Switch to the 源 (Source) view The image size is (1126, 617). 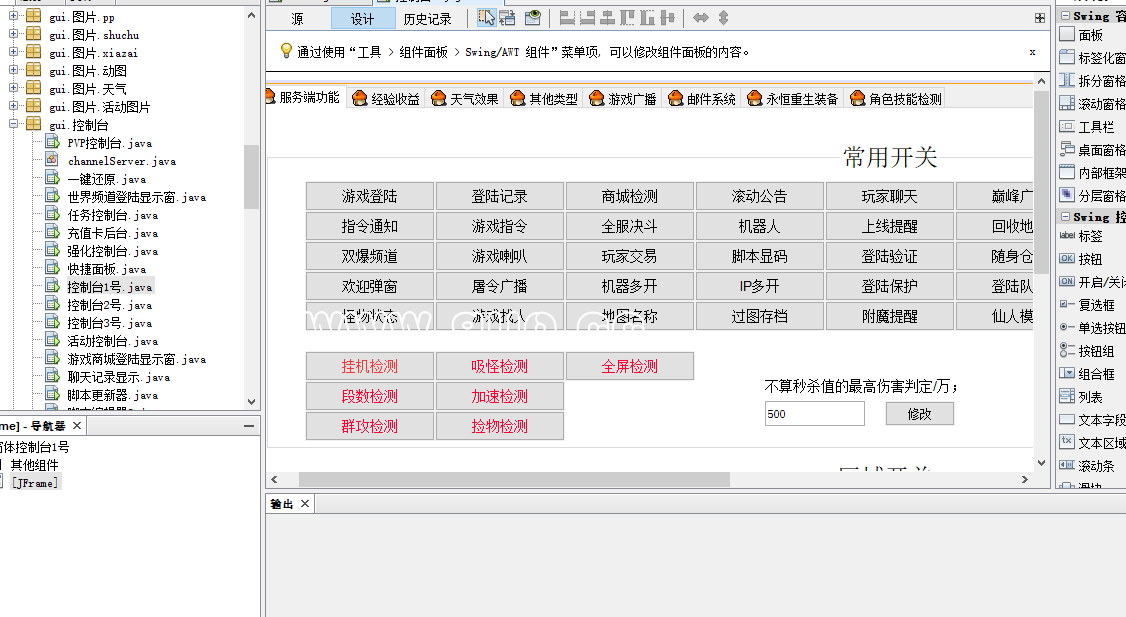(297, 19)
